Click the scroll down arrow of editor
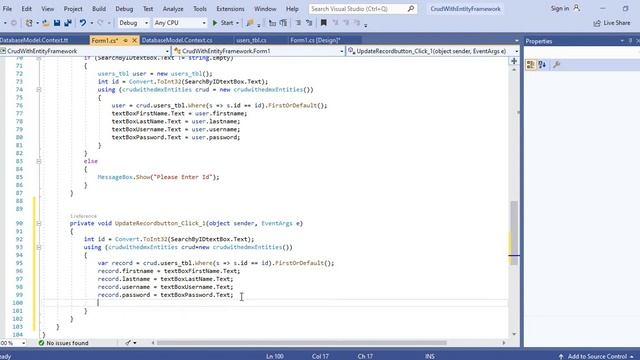Viewport: 640px width, 360px height. tap(514, 334)
